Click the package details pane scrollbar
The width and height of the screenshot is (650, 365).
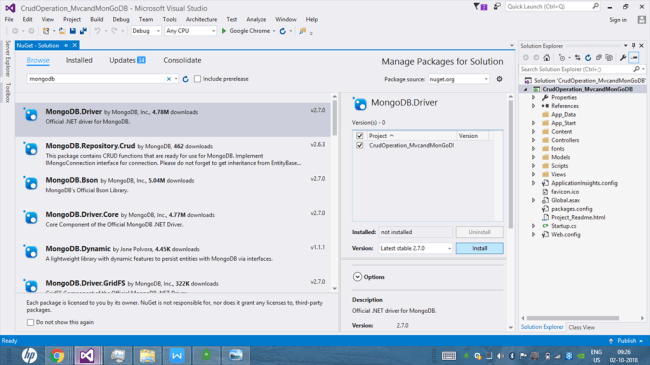click(510, 164)
